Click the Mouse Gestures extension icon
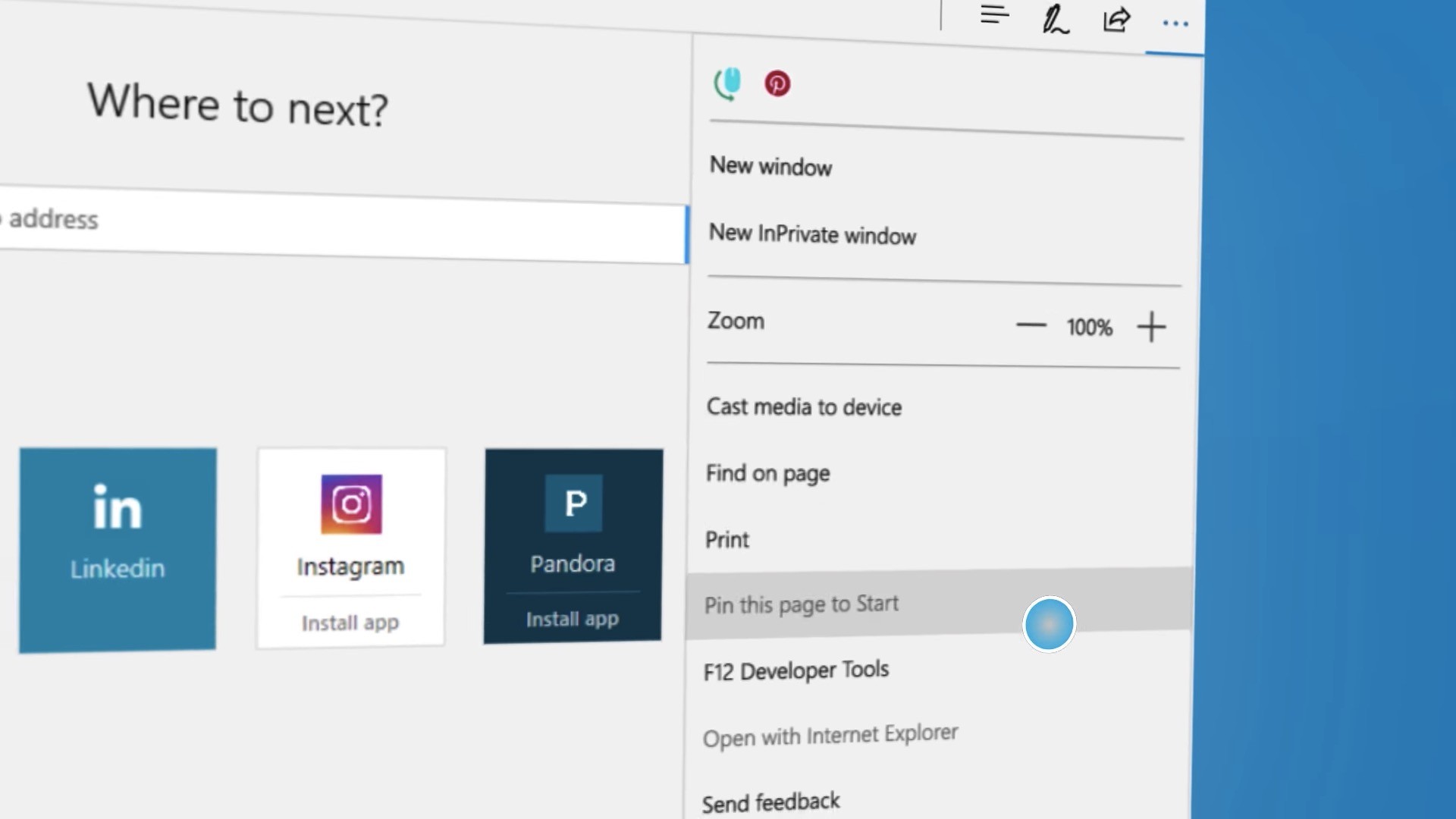The height and width of the screenshot is (819, 1456). tap(728, 83)
